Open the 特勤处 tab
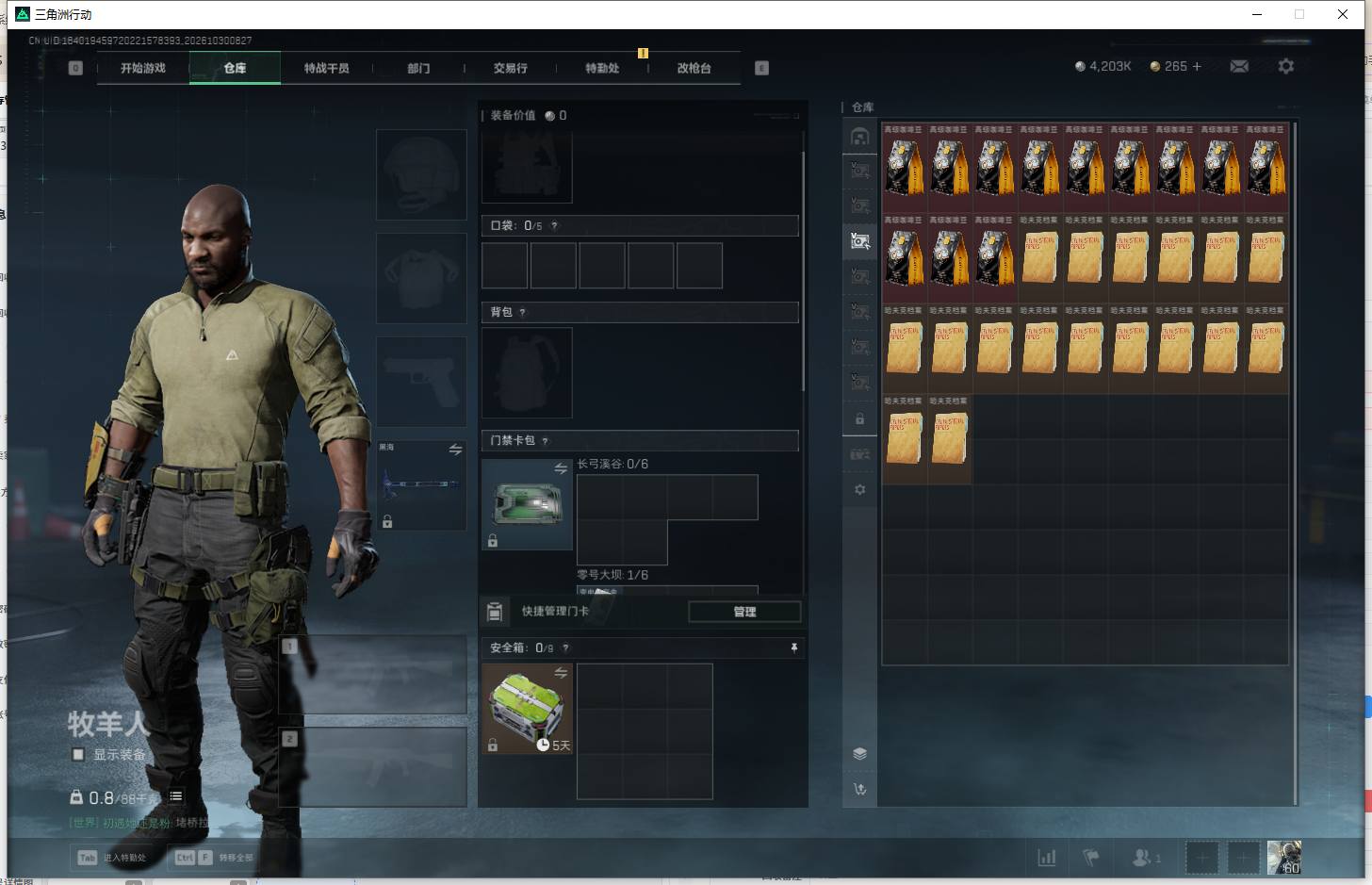Viewport: 1372px width, 885px height. [602, 68]
